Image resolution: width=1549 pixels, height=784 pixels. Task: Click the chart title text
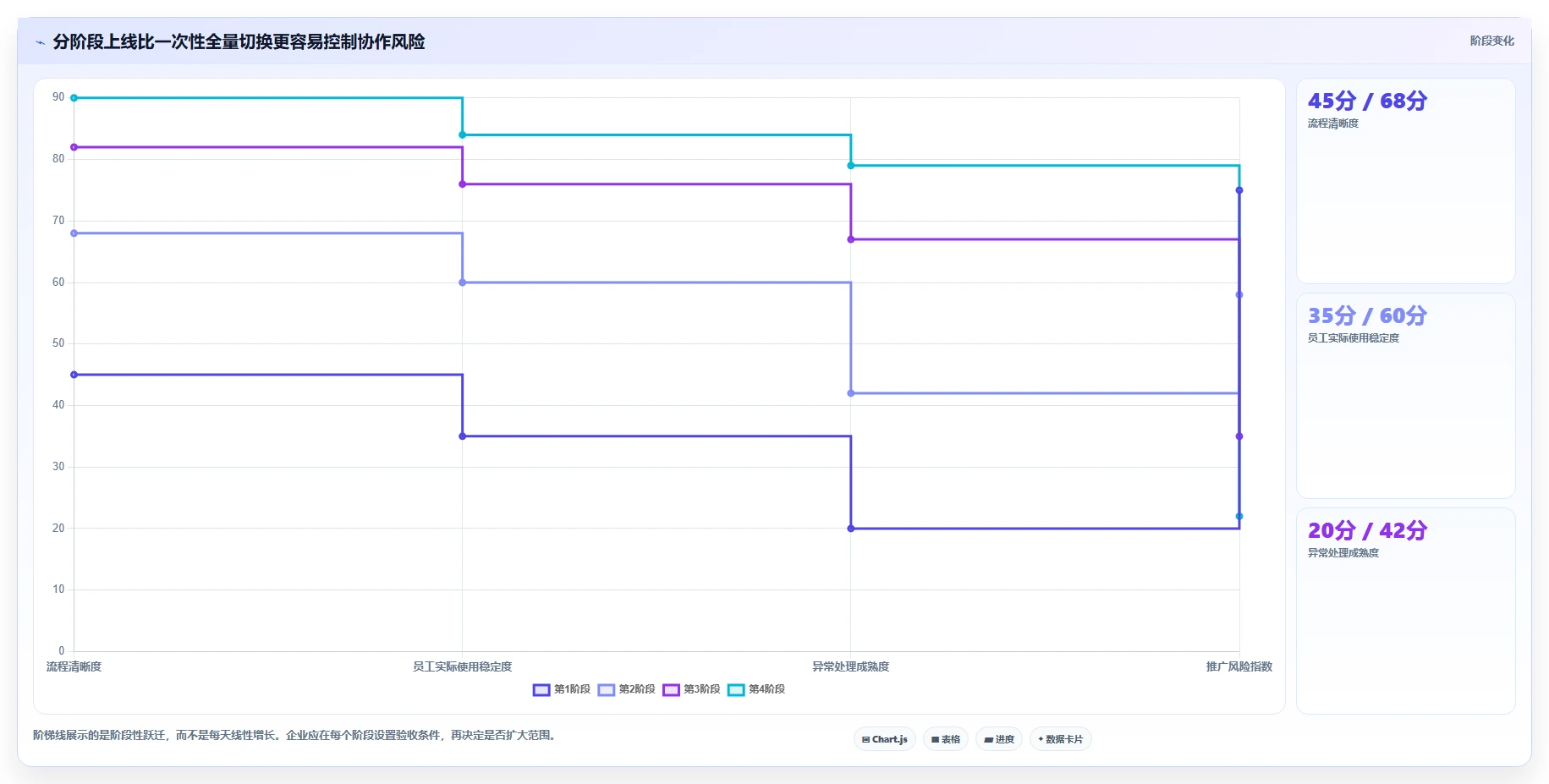(x=239, y=41)
